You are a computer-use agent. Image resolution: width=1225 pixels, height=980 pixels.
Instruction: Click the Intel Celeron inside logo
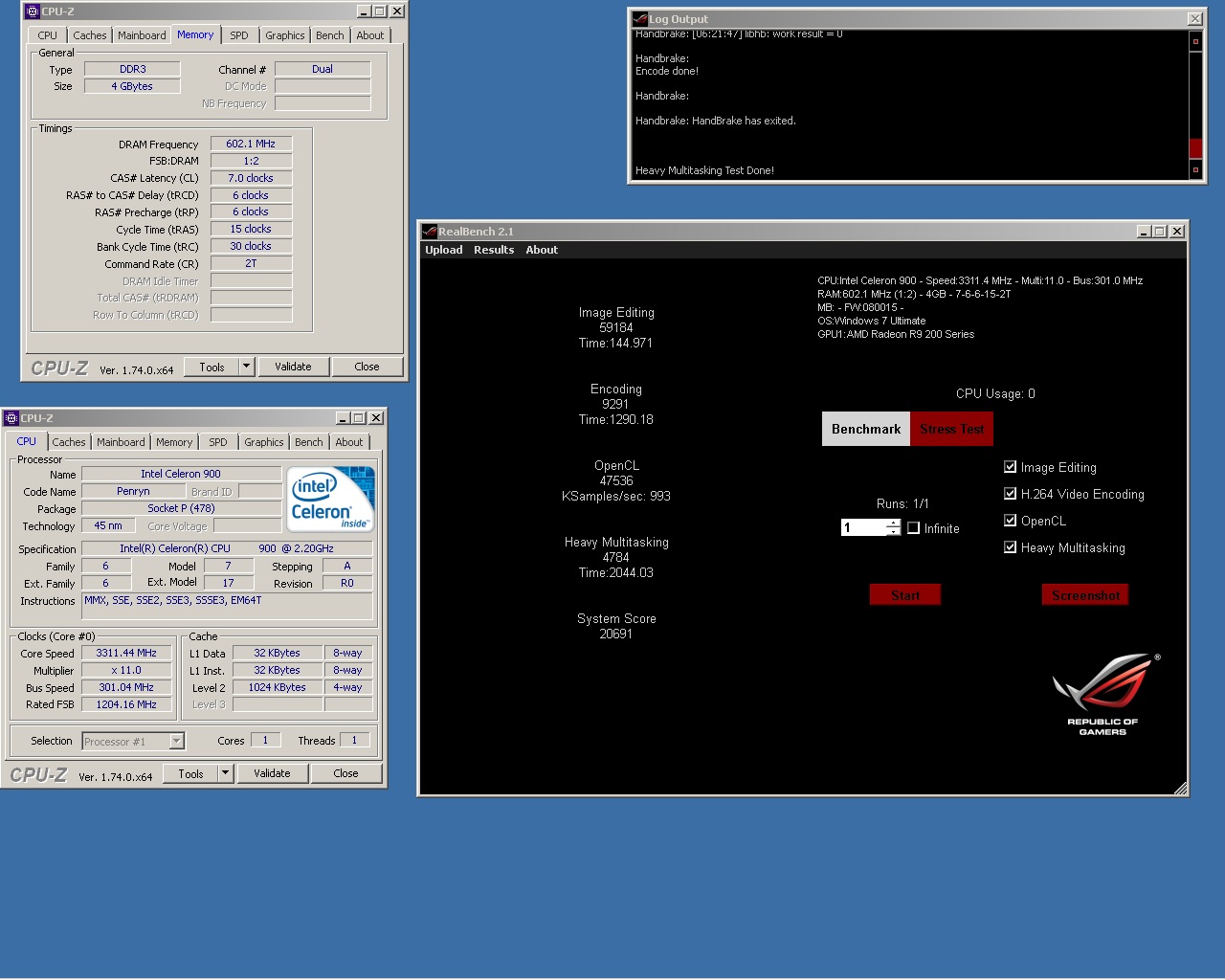click(x=331, y=499)
